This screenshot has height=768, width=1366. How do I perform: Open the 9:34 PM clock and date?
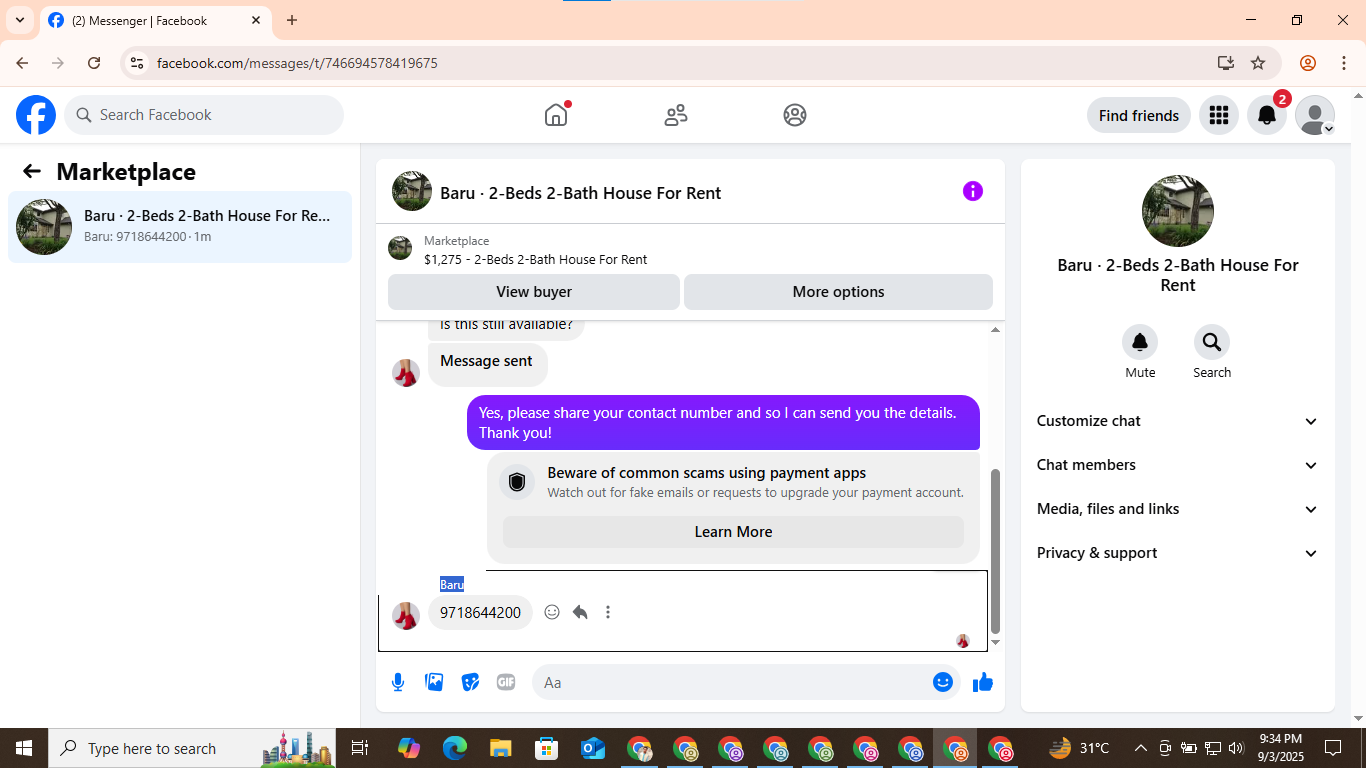[1280, 748]
